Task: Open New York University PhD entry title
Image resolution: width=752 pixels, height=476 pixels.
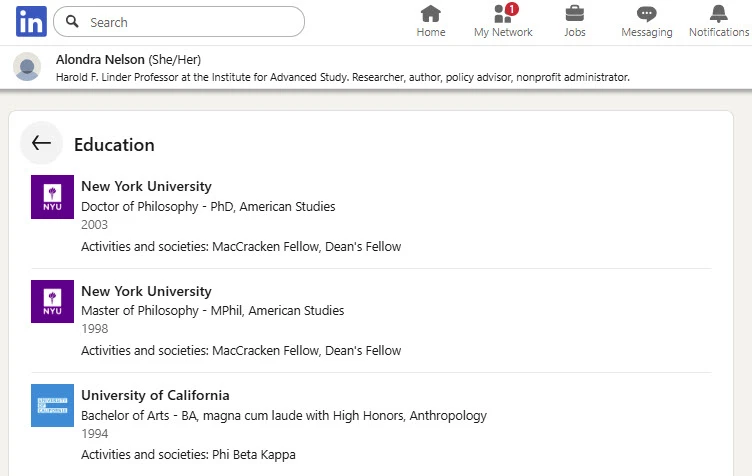Action: pos(146,186)
